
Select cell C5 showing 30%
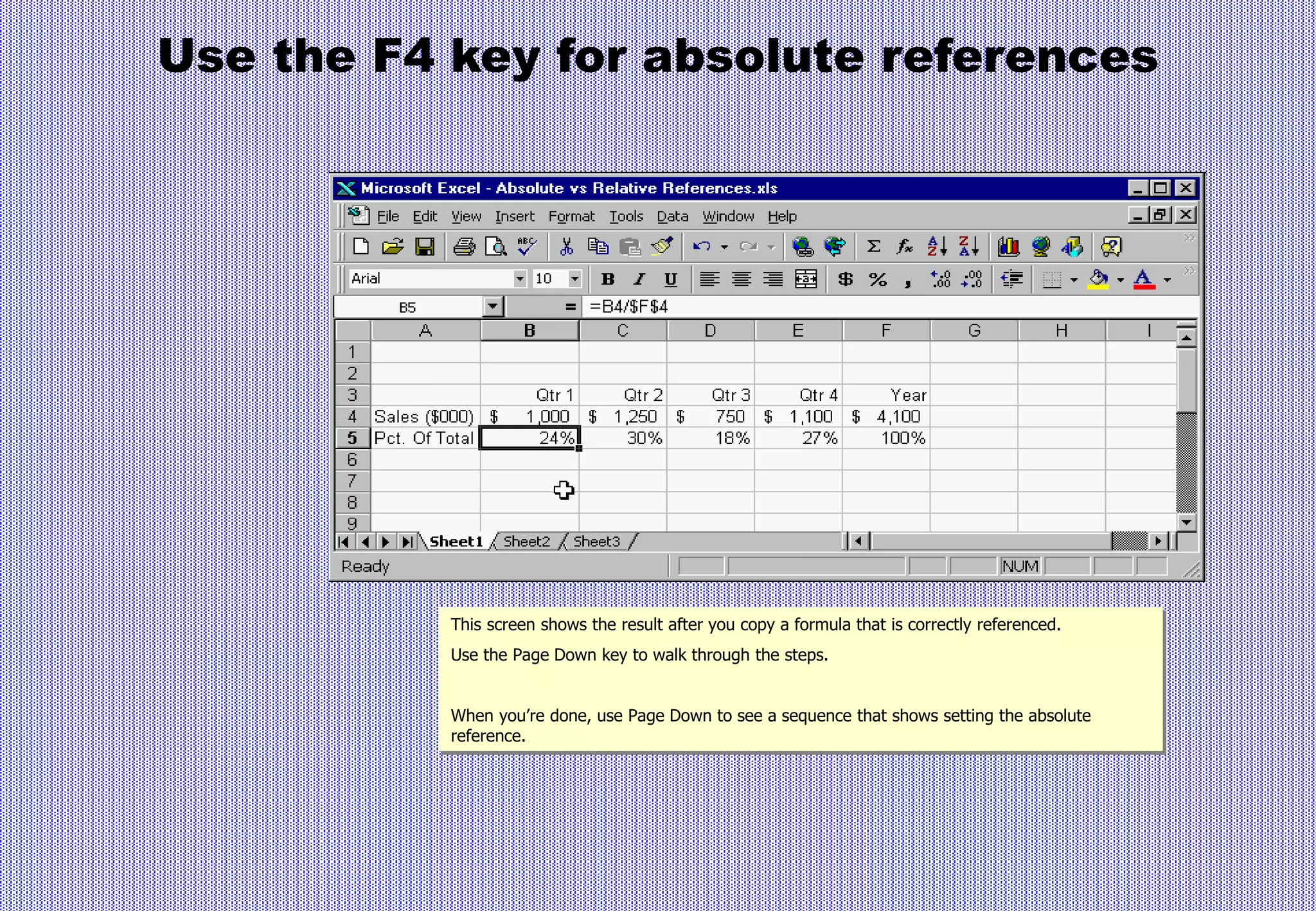point(623,438)
